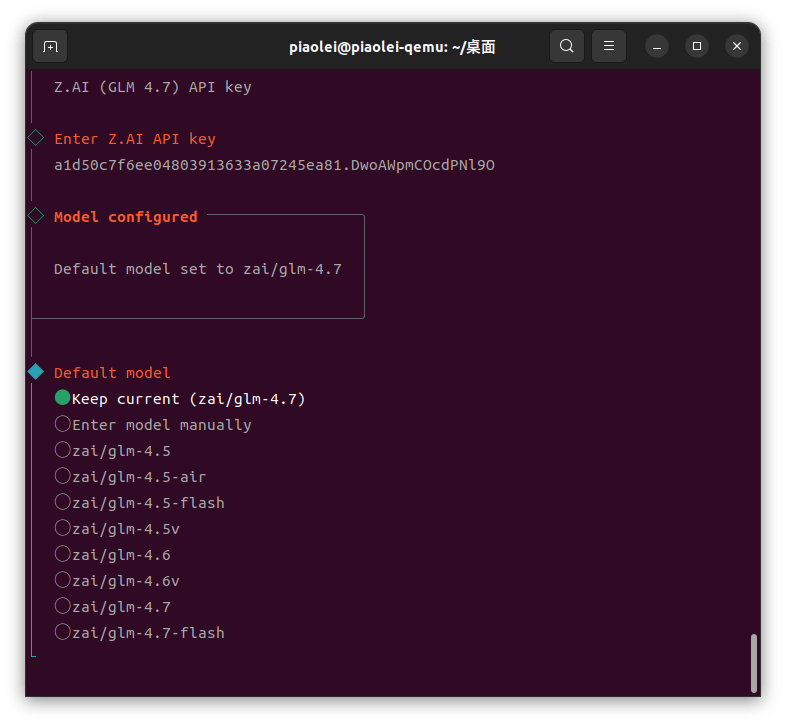Image resolution: width=786 pixels, height=725 pixels.
Task: Select Enter model manually option
Action: click(153, 425)
